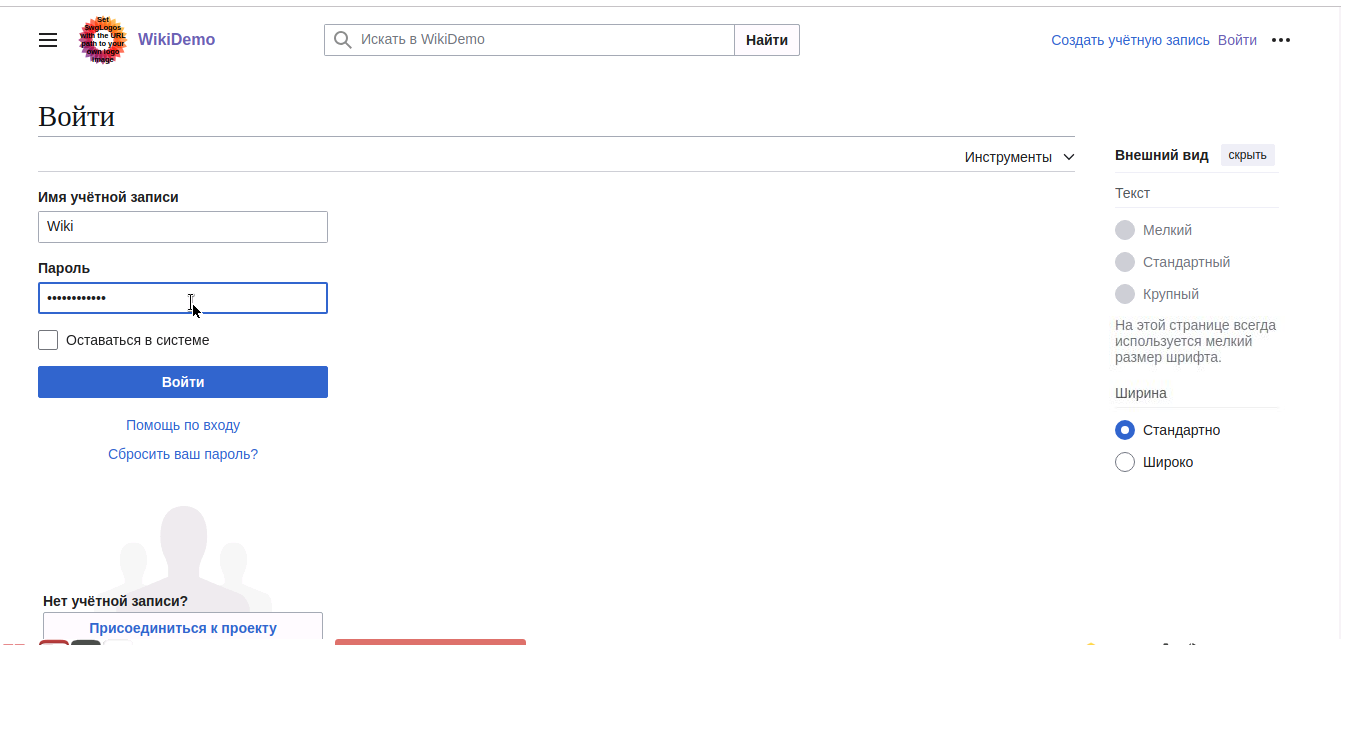Click the 'Найти' search button
Screen dimensions: 1351x737
pyautogui.click(x=766, y=40)
